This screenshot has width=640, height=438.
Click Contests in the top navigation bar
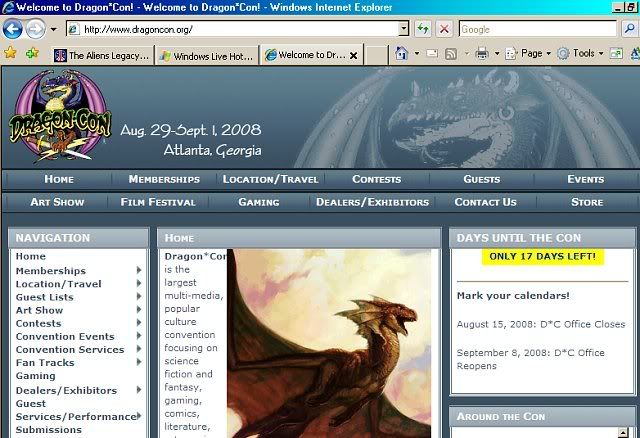(x=376, y=179)
